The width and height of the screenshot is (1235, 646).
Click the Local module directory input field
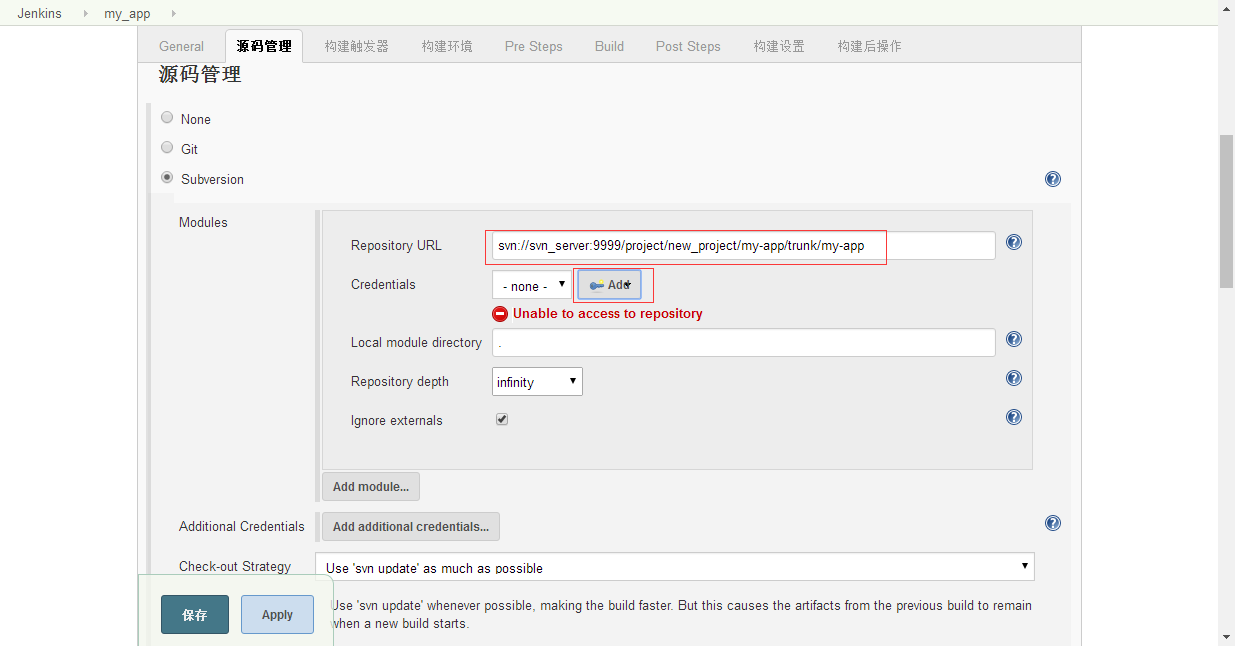743,342
